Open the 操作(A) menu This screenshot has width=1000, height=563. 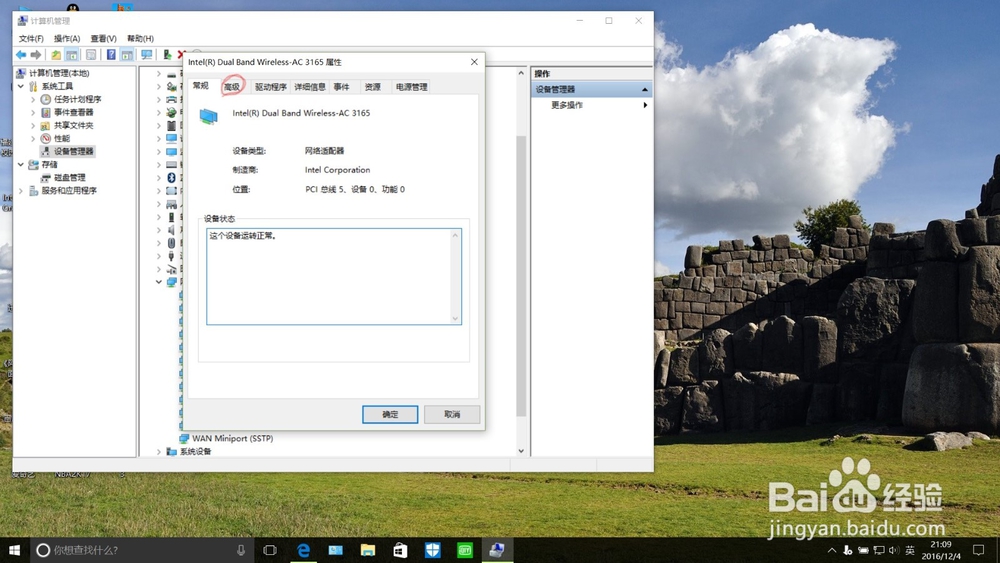67,39
